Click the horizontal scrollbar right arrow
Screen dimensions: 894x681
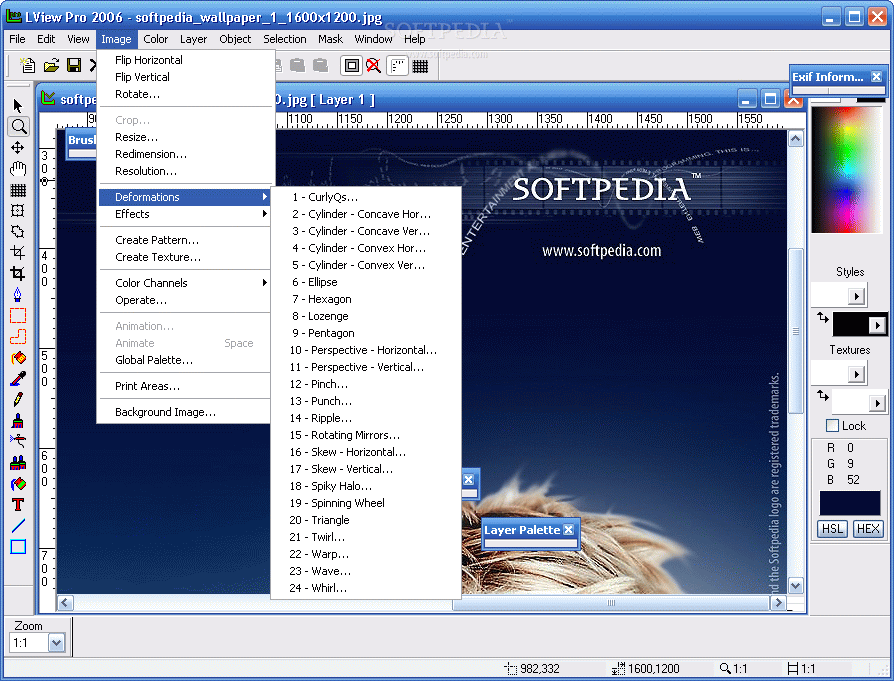778,603
